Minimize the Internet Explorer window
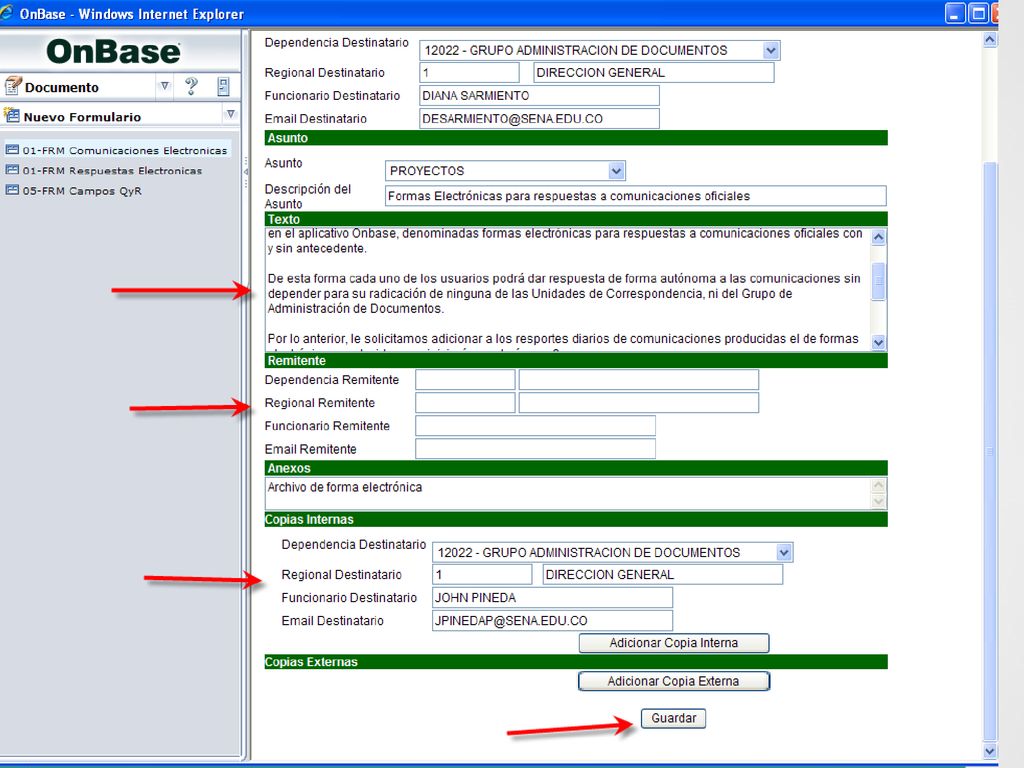Screen dimensions: 1024x768 (x=955, y=13)
